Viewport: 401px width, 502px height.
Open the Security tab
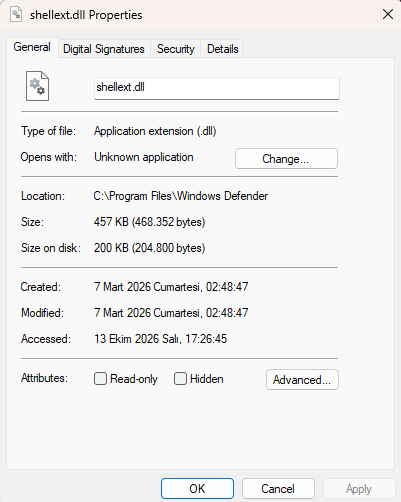(175, 49)
